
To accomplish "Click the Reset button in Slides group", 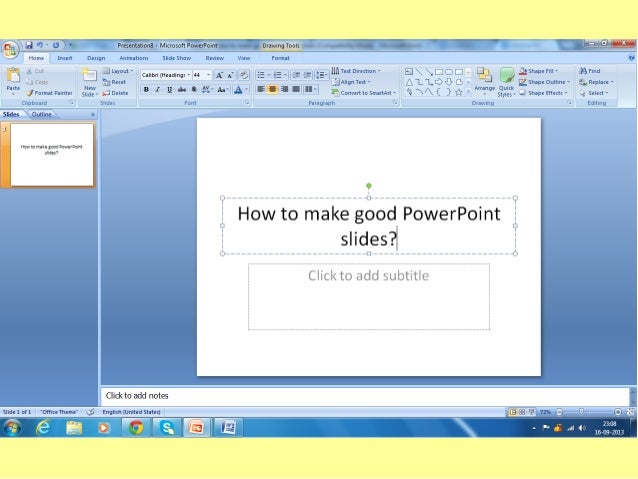I will 117,82.
